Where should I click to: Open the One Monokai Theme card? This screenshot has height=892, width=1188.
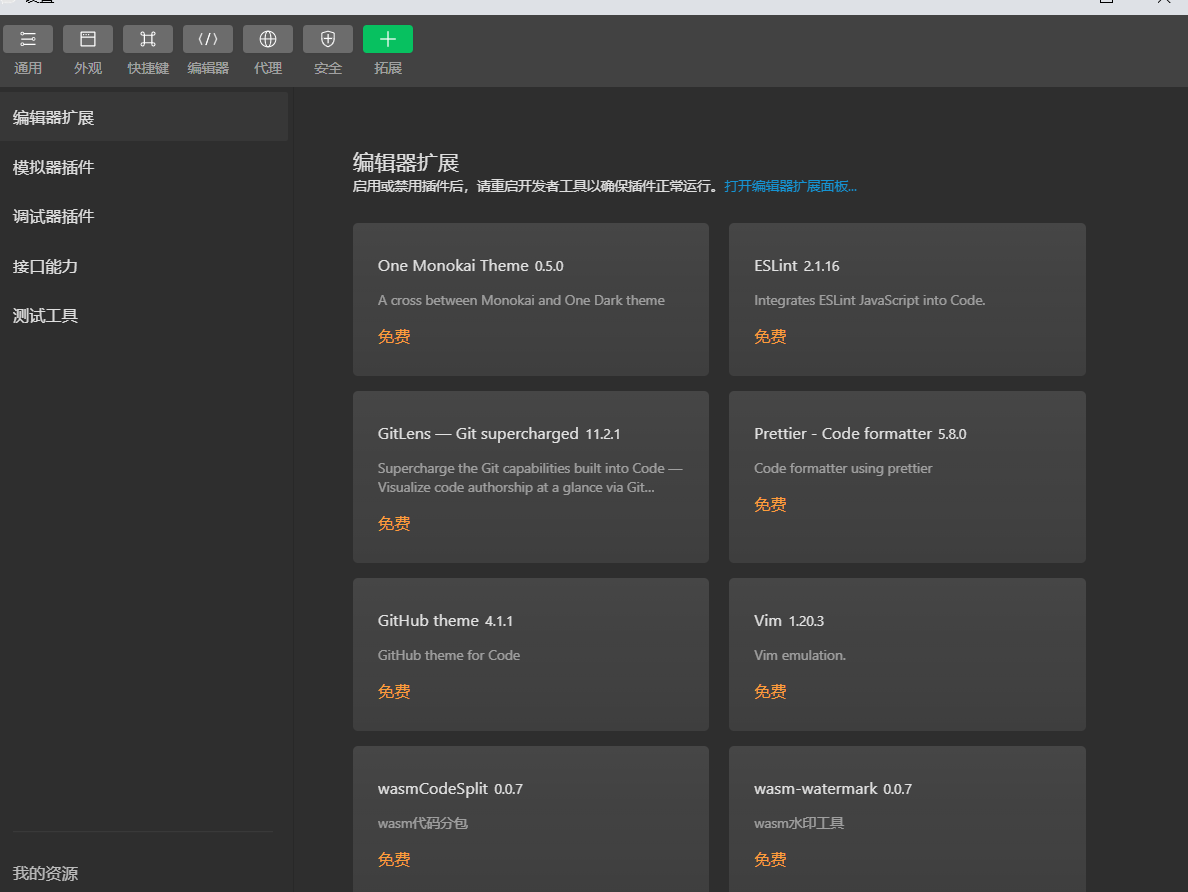(531, 299)
